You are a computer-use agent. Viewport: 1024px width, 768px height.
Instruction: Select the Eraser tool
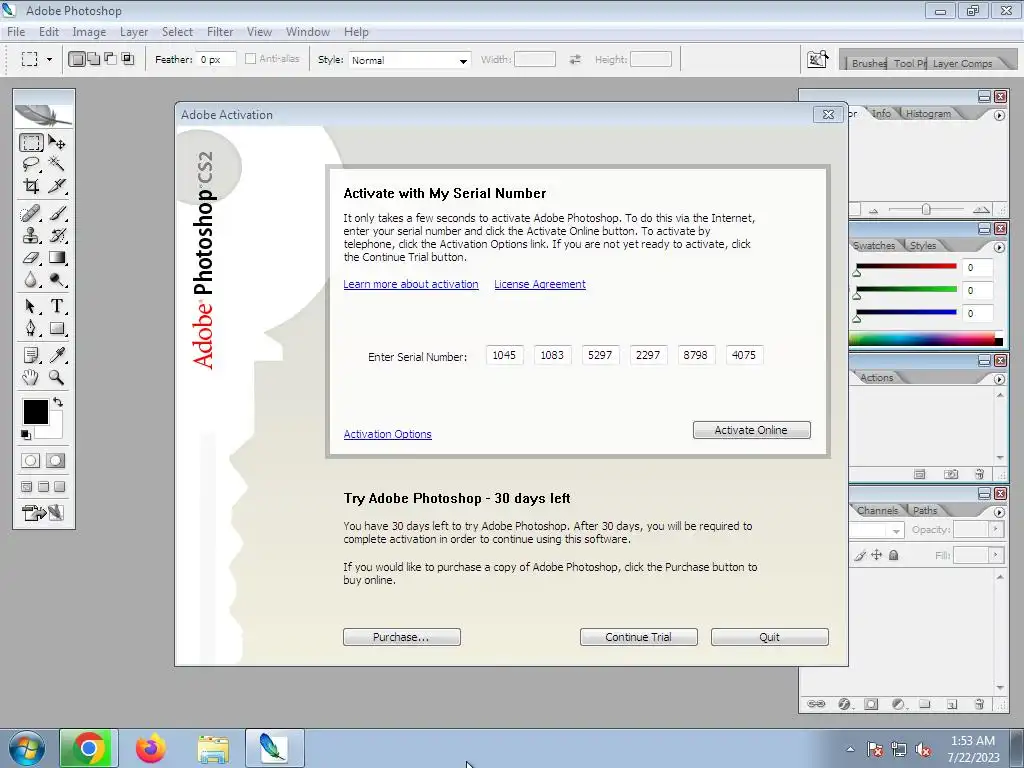pyautogui.click(x=31, y=257)
